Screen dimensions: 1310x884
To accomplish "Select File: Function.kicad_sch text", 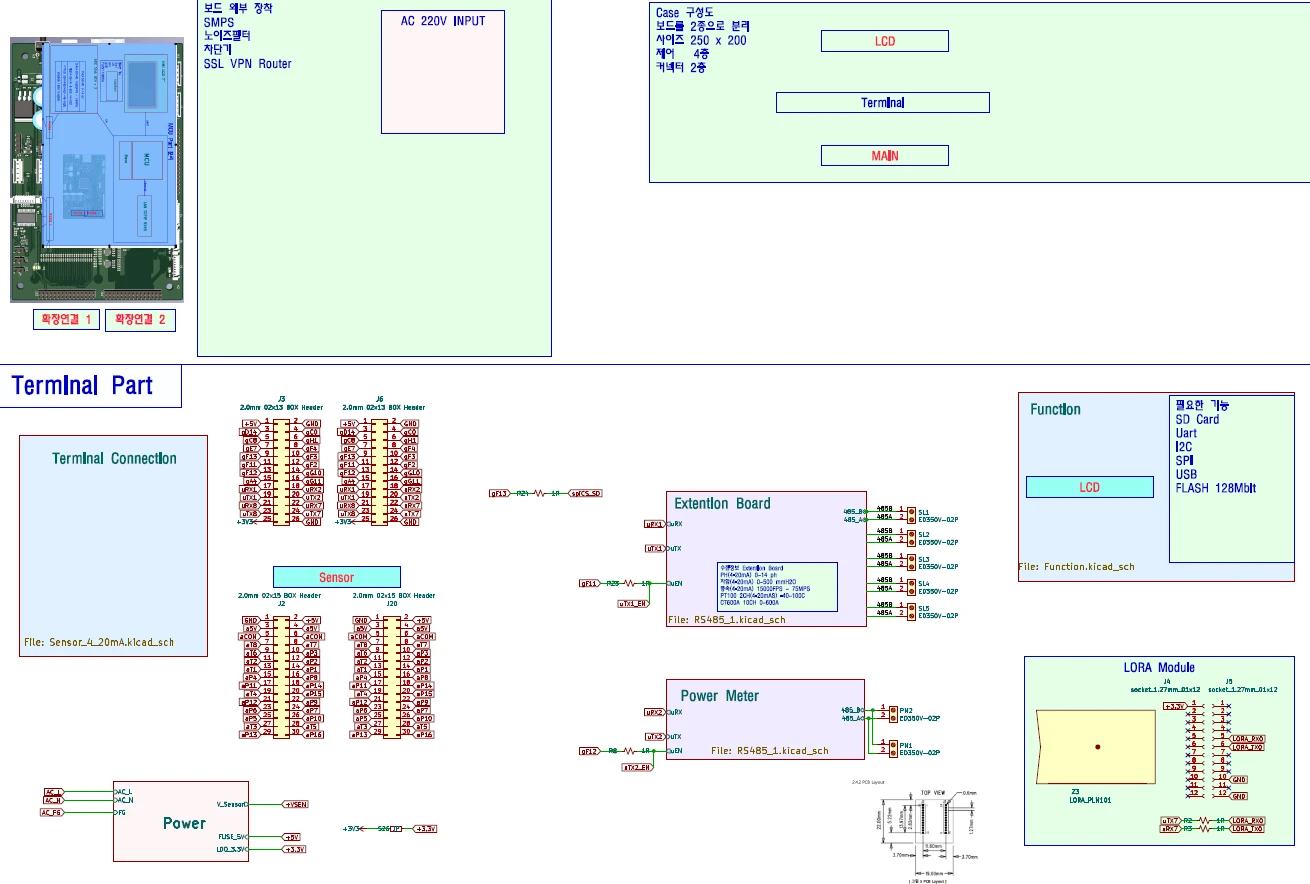I will click(1076, 566).
